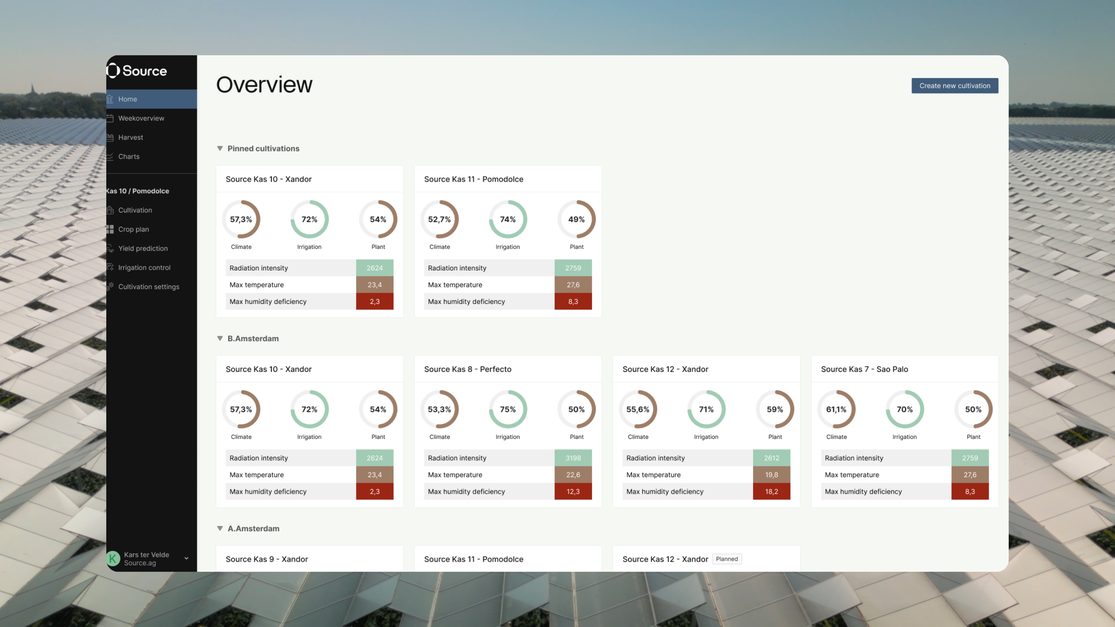This screenshot has height=627, width=1115.
Task: Open the Charts page
Action: pos(129,156)
